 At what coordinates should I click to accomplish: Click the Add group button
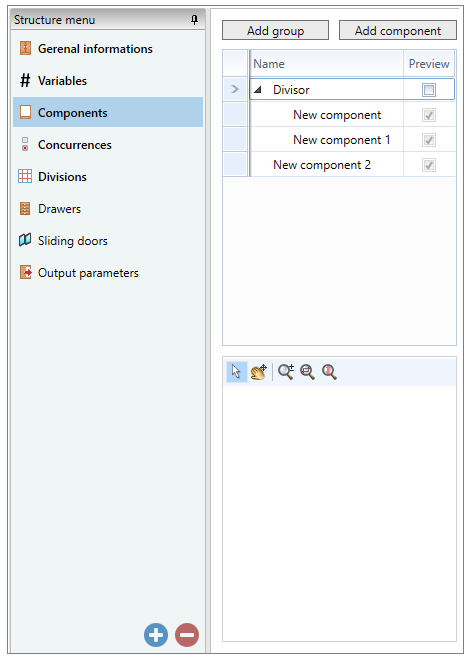[x=276, y=31]
